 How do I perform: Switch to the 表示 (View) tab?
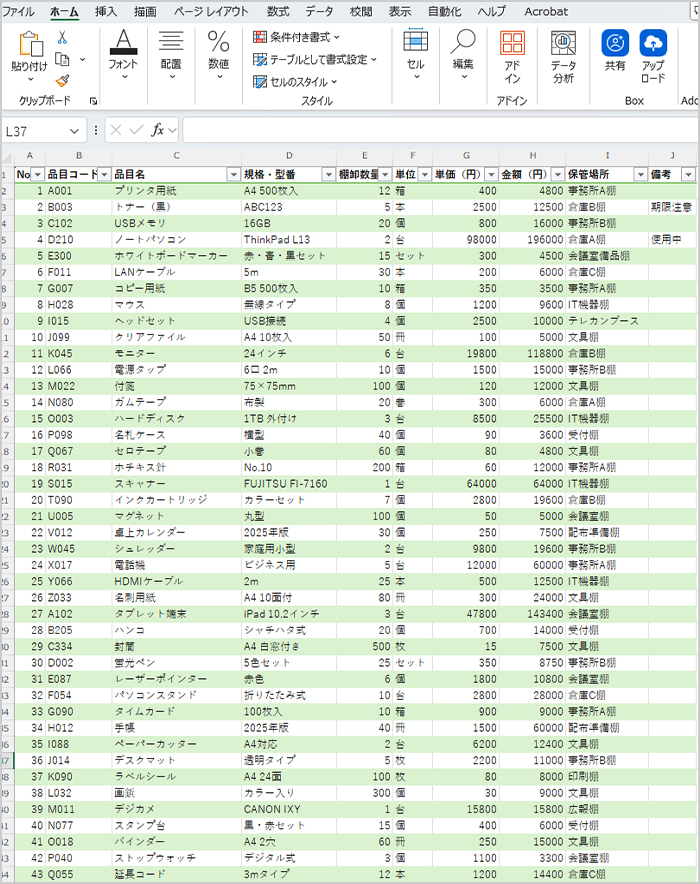pyautogui.click(x=400, y=11)
